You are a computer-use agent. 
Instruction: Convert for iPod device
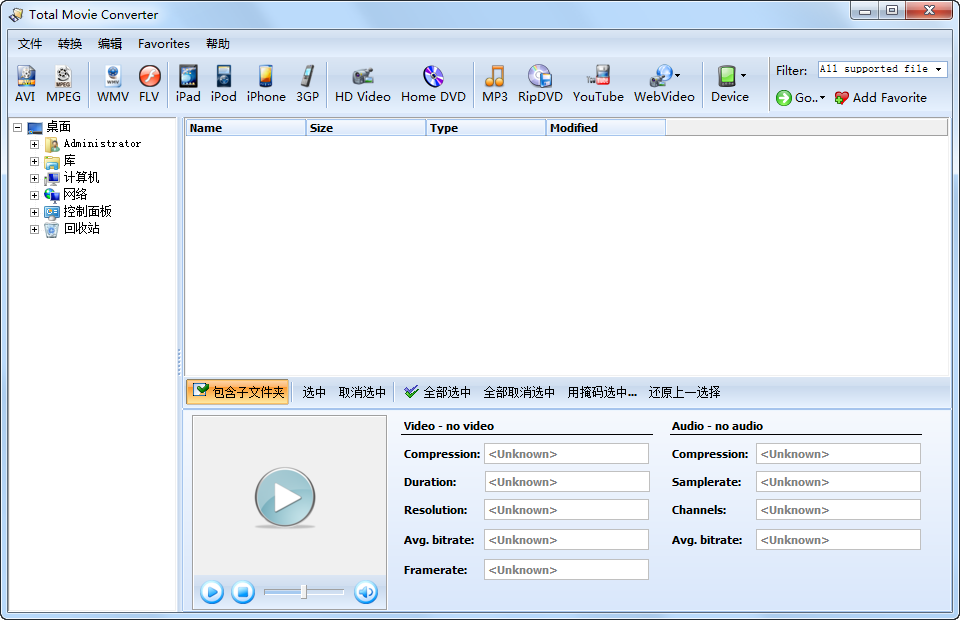(x=223, y=84)
